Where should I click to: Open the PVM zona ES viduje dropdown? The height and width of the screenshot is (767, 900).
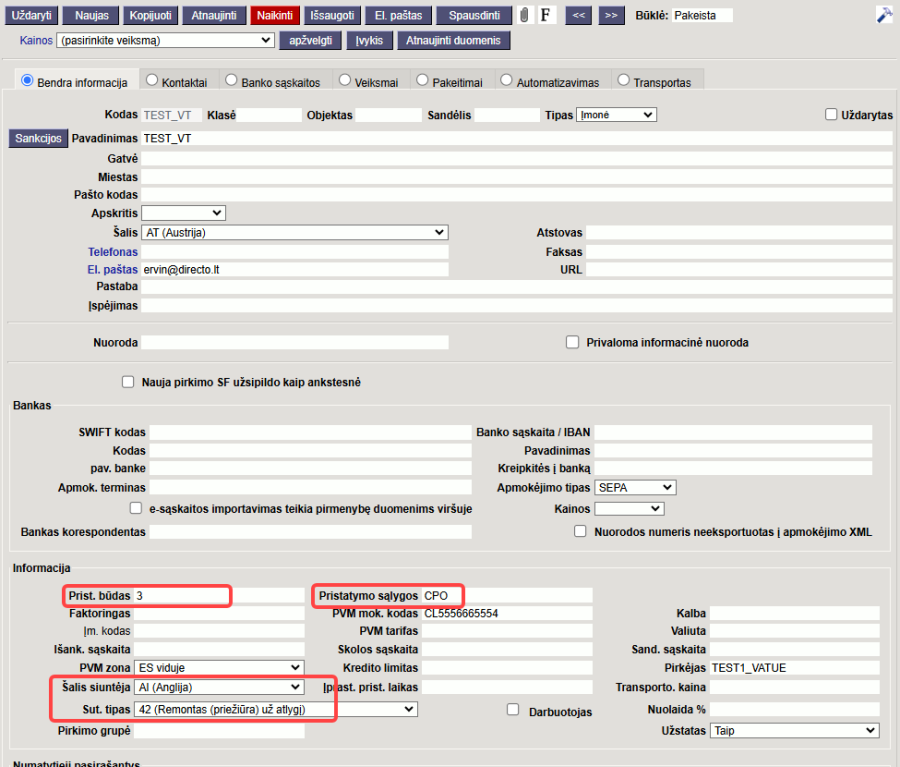pyautogui.click(x=219, y=668)
